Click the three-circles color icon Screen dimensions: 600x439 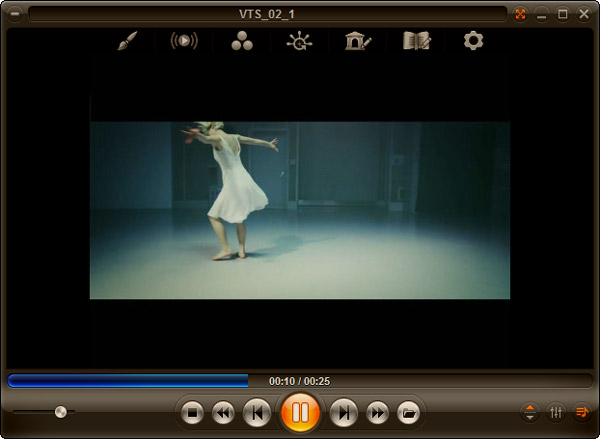(242, 41)
